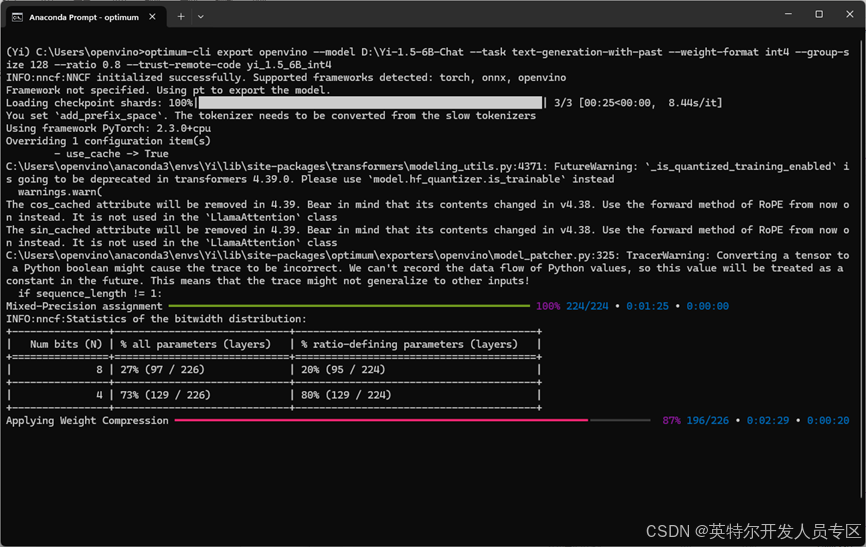Close the terminal window
This screenshot has height=547, width=866.
click(849, 14)
